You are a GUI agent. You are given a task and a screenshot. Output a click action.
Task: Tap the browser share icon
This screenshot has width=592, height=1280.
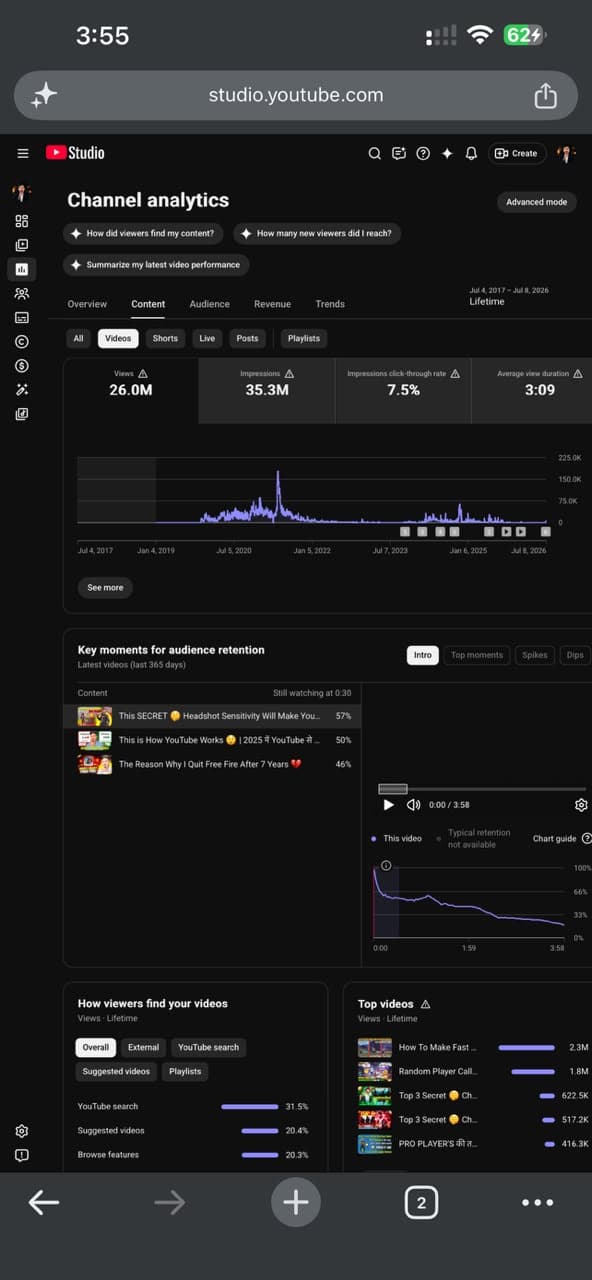pyautogui.click(x=545, y=95)
